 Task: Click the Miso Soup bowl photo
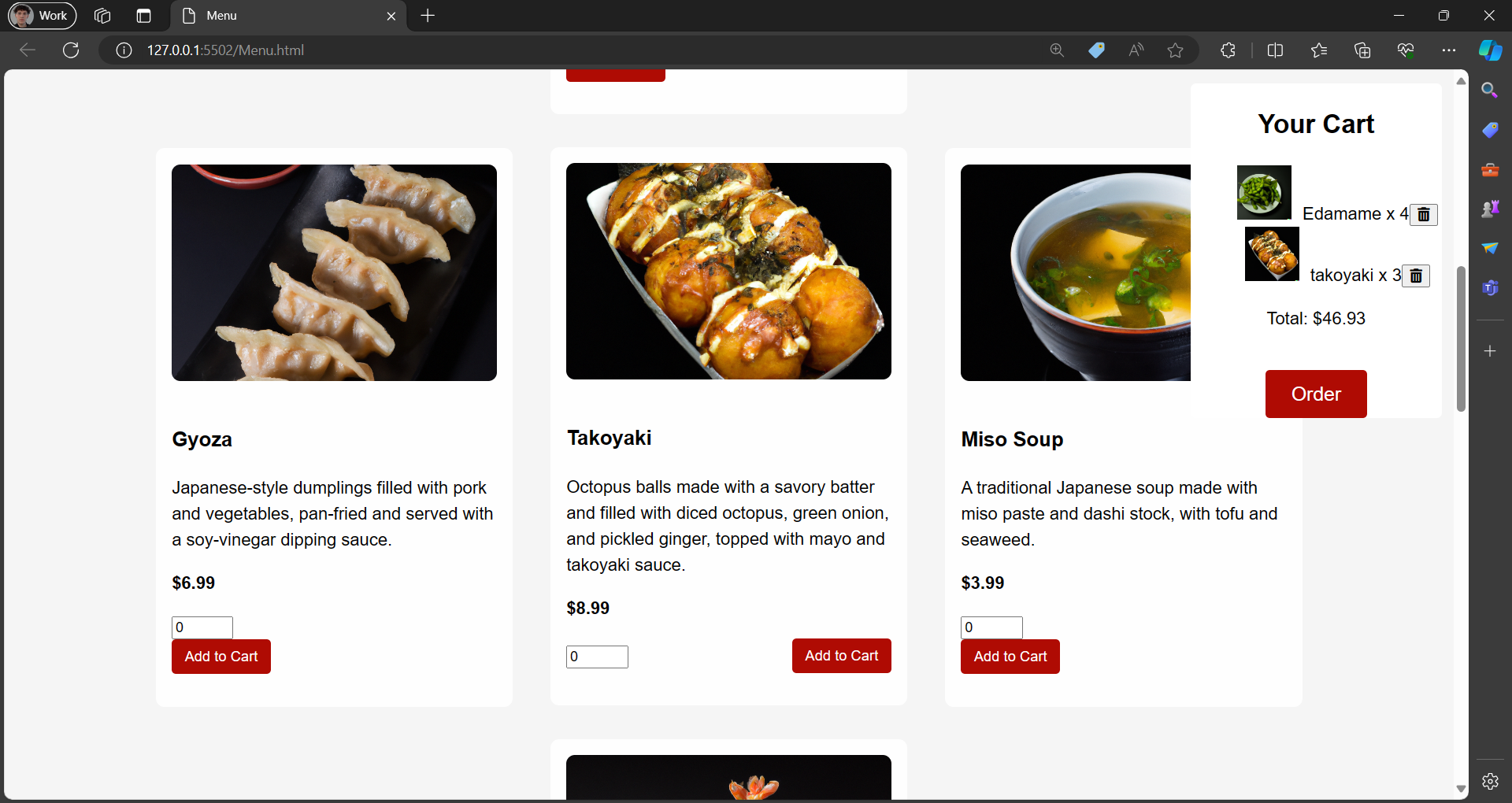click(x=1076, y=272)
